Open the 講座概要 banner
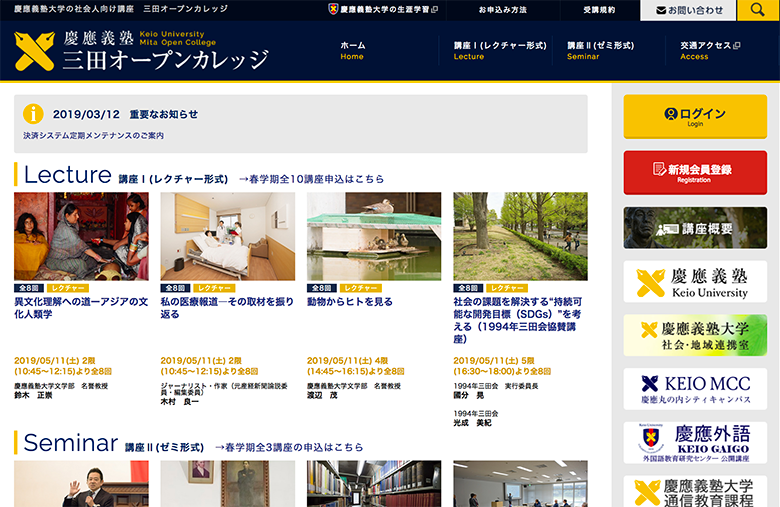Screen dimensions: 780x507 pyautogui.click(x=695, y=228)
